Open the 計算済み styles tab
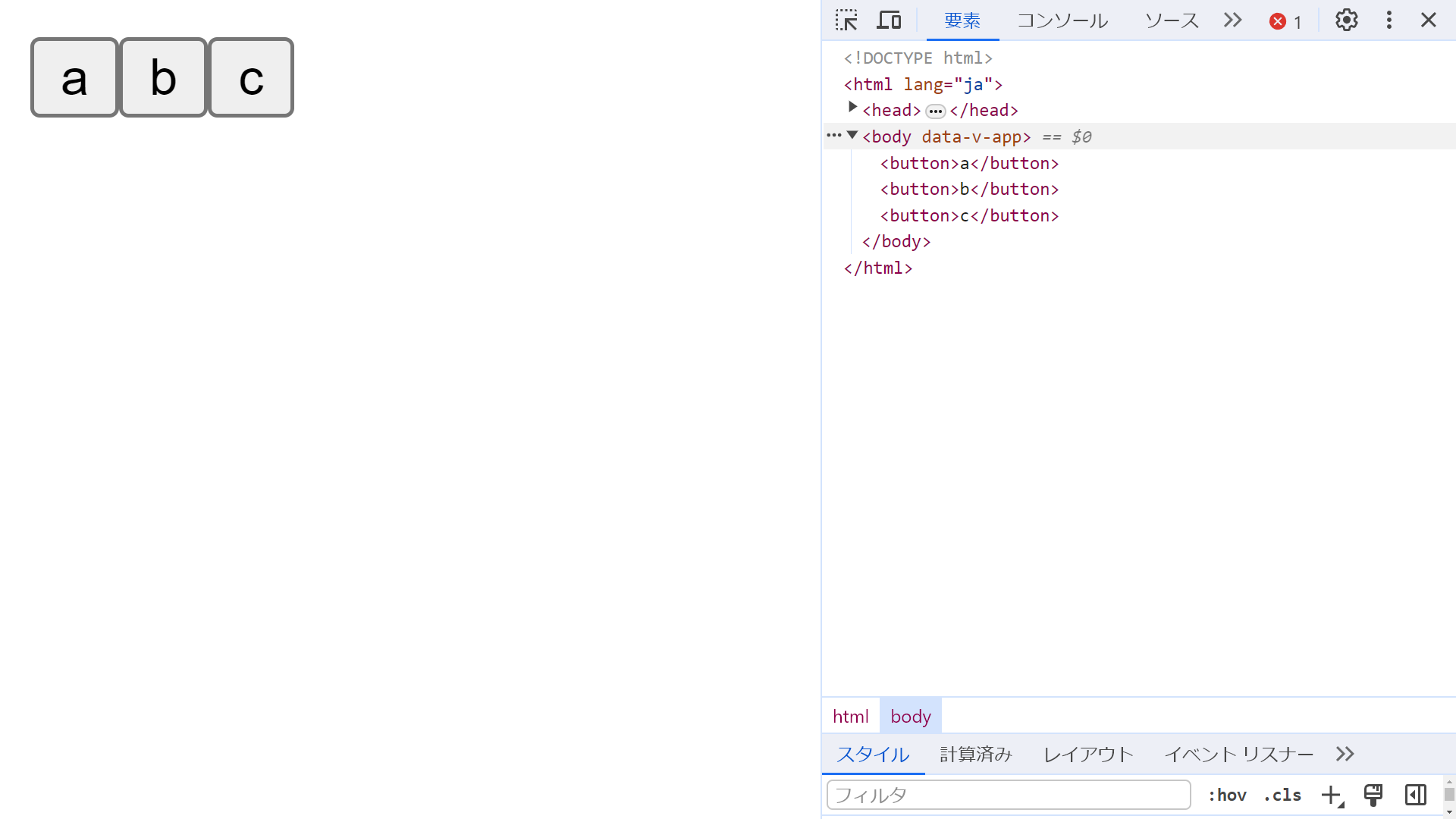The image size is (1456, 819). (x=976, y=754)
